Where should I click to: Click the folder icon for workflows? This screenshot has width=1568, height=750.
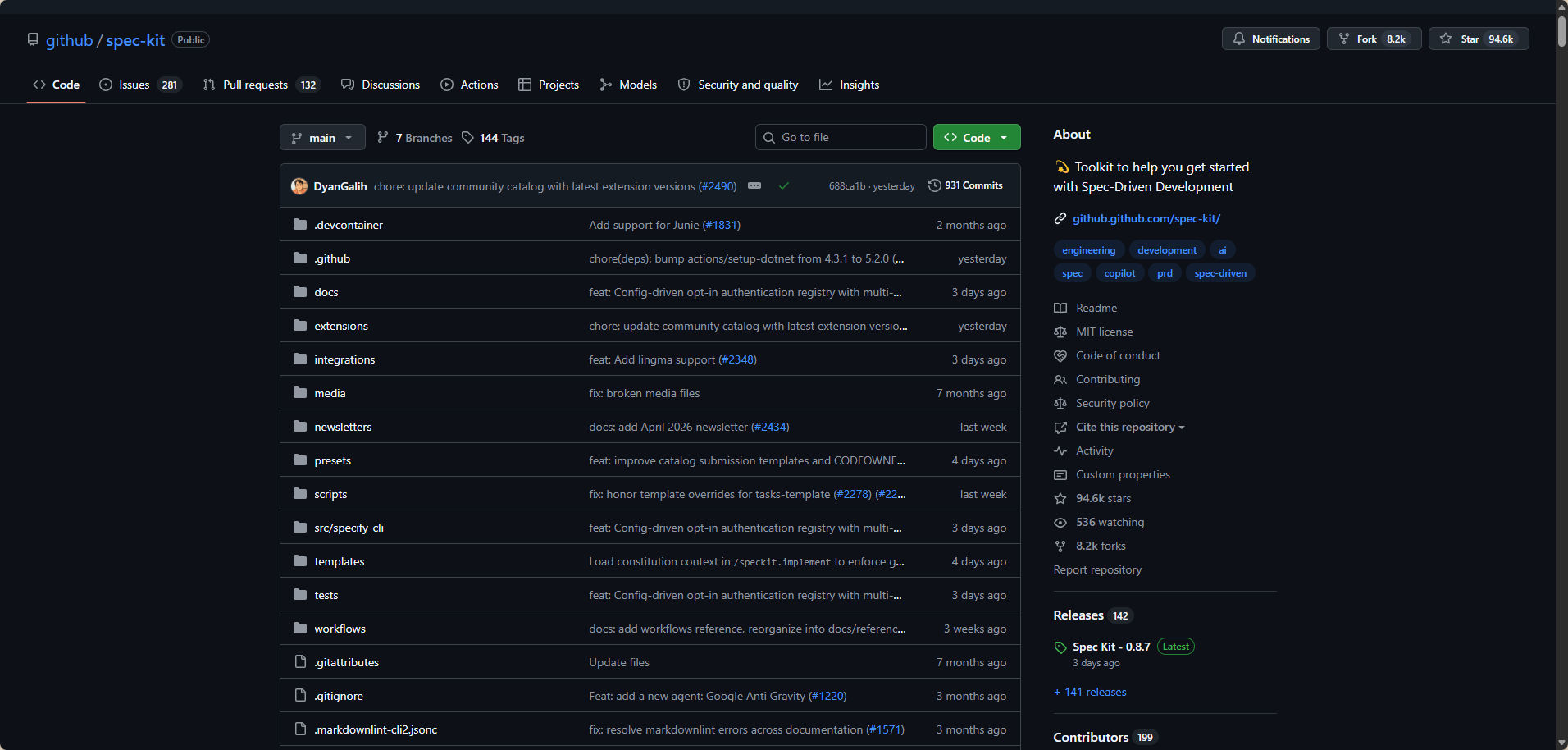(300, 628)
